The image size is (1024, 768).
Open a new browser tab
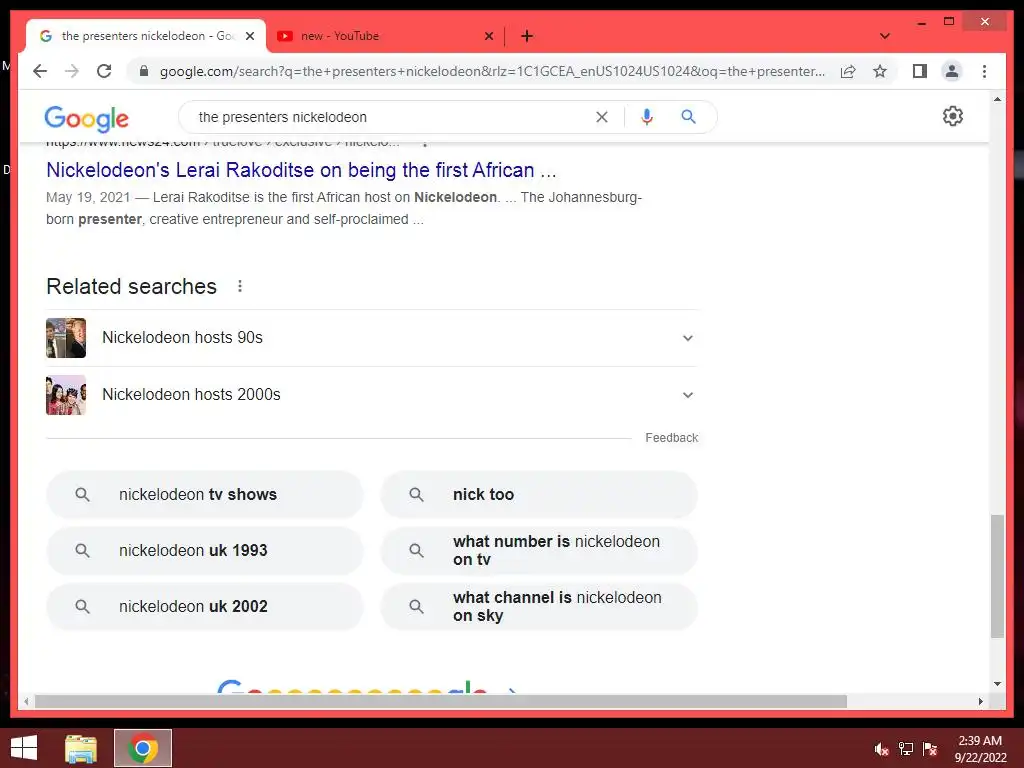pyautogui.click(x=527, y=36)
